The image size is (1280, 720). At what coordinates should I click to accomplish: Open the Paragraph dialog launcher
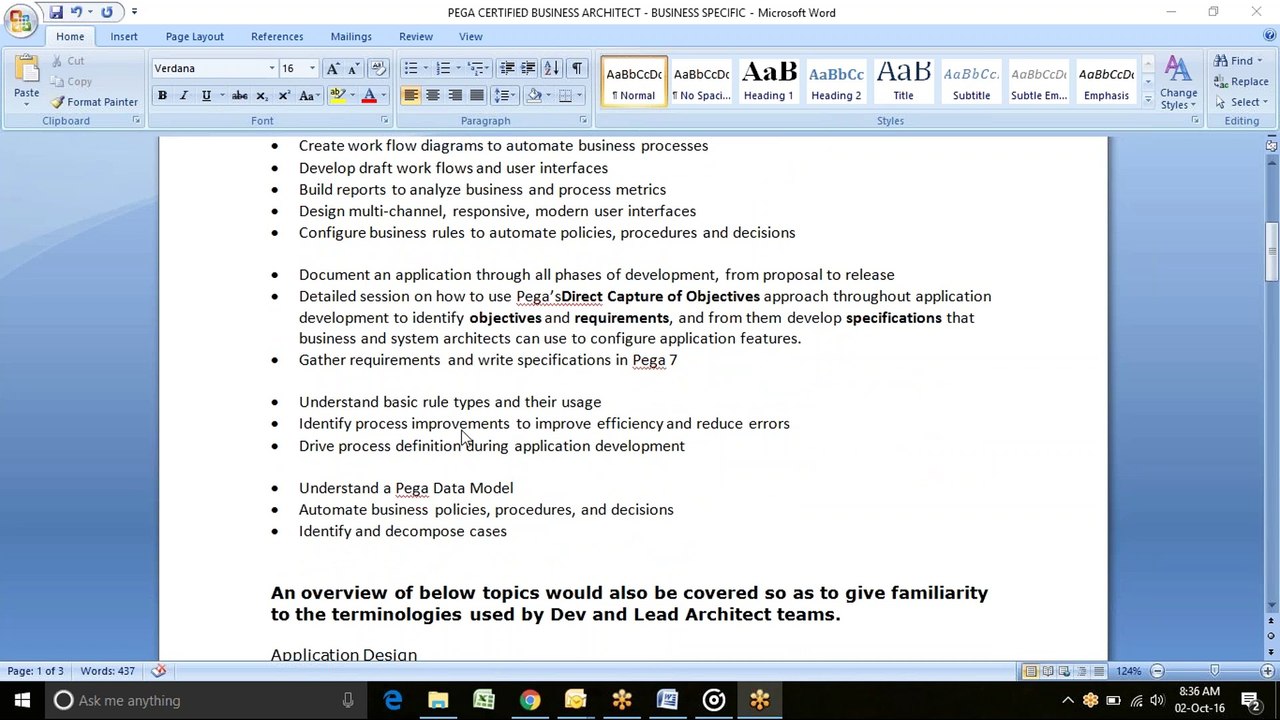pos(582,121)
